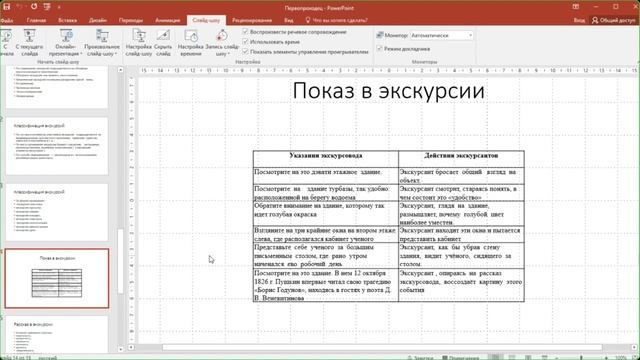Start show from current slide (С текущего слайда)
The width and height of the screenshot is (640, 360).
coord(29,42)
